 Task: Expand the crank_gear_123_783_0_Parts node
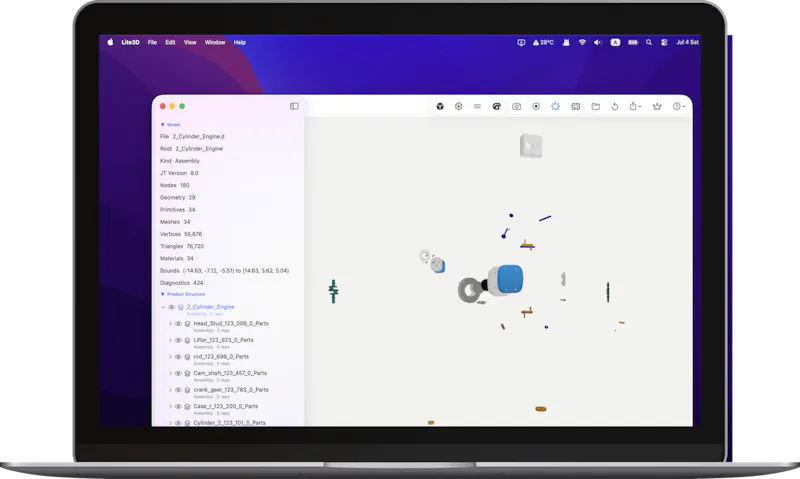[170, 390]
